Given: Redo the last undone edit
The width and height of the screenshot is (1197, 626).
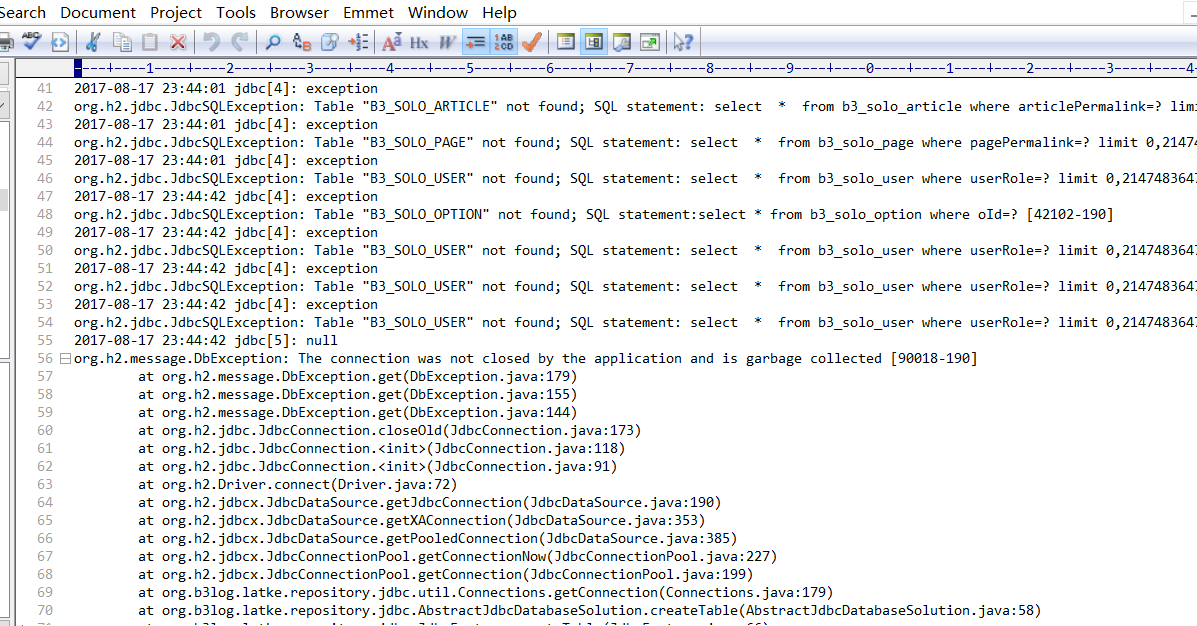Looking at the screenshot, I should [240, 42].
